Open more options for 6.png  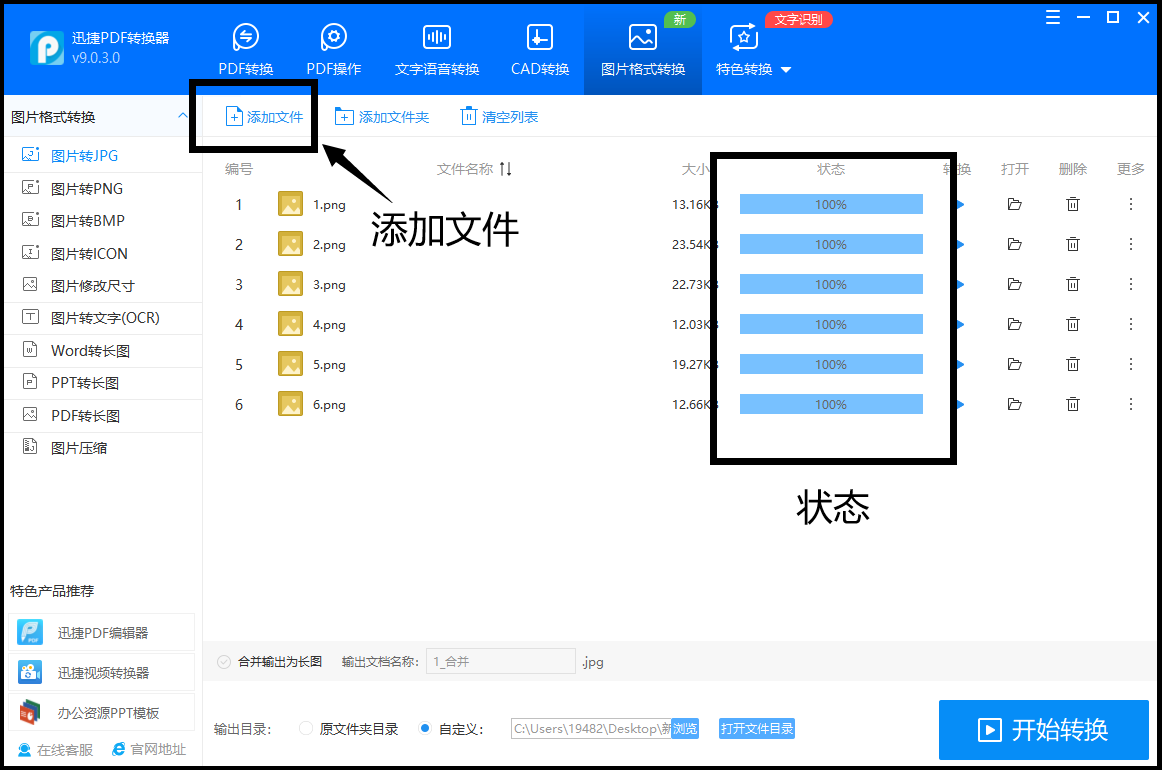click(1131, 404)
